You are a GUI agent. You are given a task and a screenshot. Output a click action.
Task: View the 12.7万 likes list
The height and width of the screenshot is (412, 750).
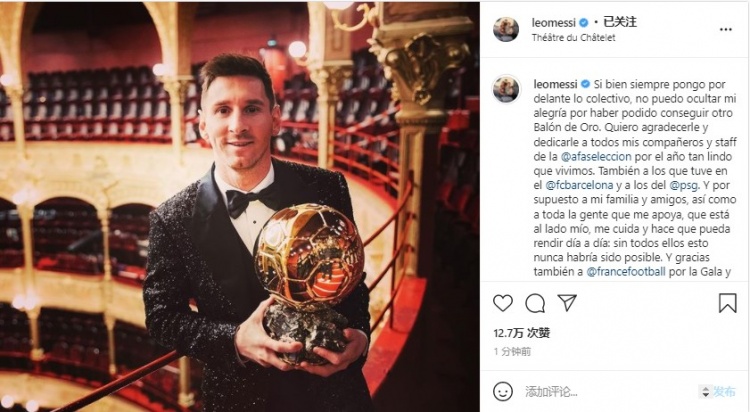click(x=521, y=333)
